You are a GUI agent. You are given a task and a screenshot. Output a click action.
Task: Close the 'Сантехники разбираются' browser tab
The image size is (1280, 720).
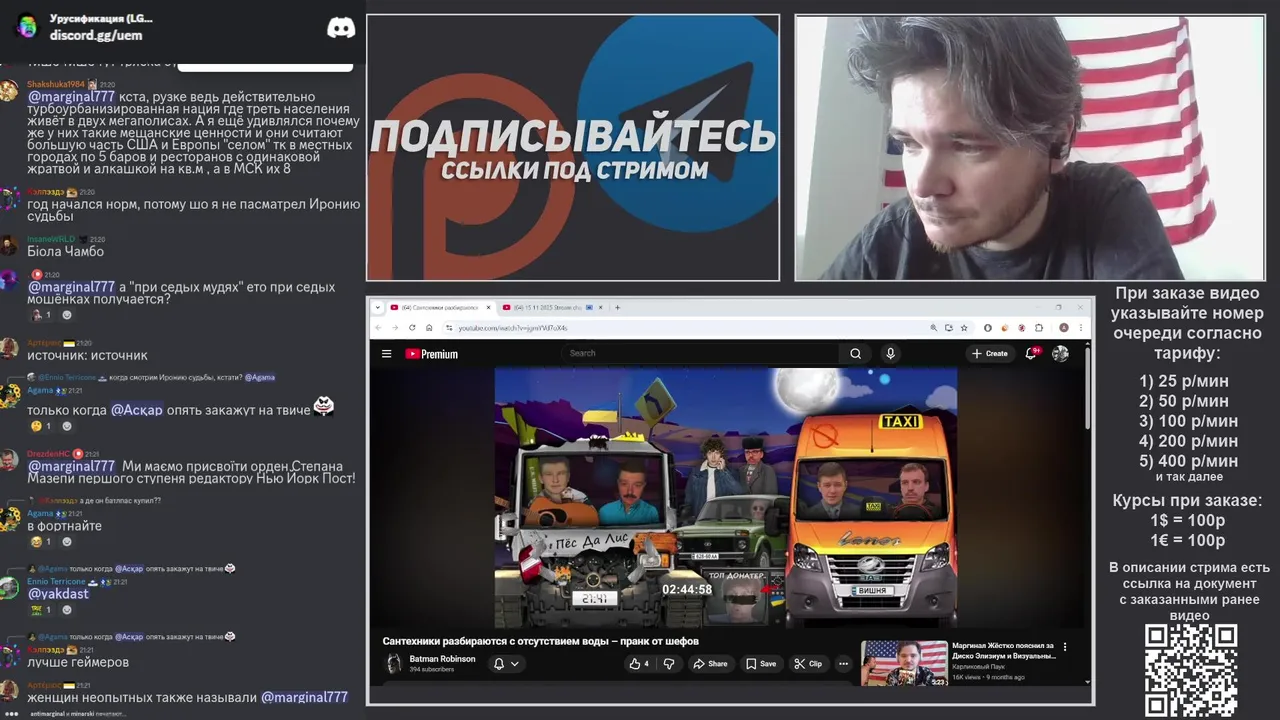[489, 308]
